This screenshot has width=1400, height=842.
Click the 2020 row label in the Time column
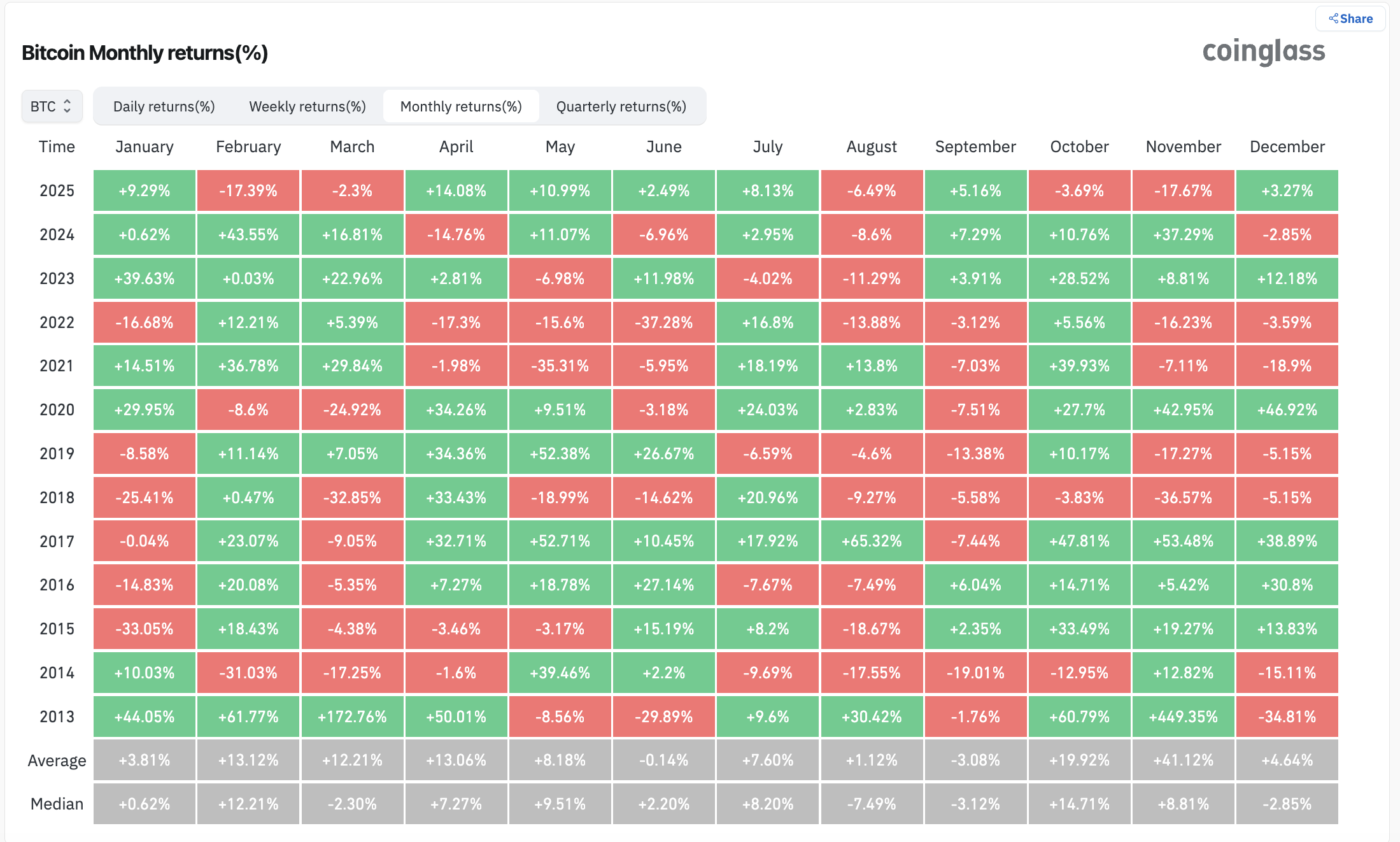tap(56, 410)
